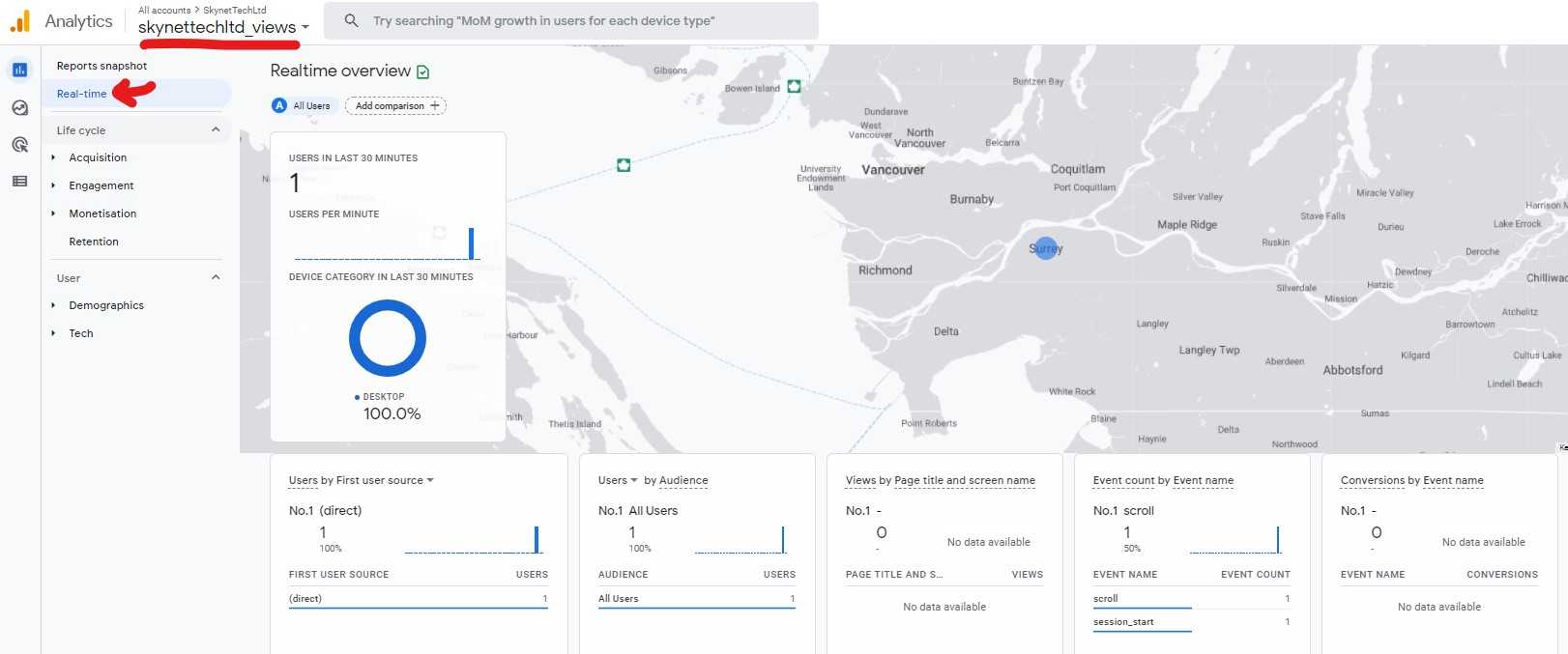
Task: Collapse the User section
Action: pos(216,277)
